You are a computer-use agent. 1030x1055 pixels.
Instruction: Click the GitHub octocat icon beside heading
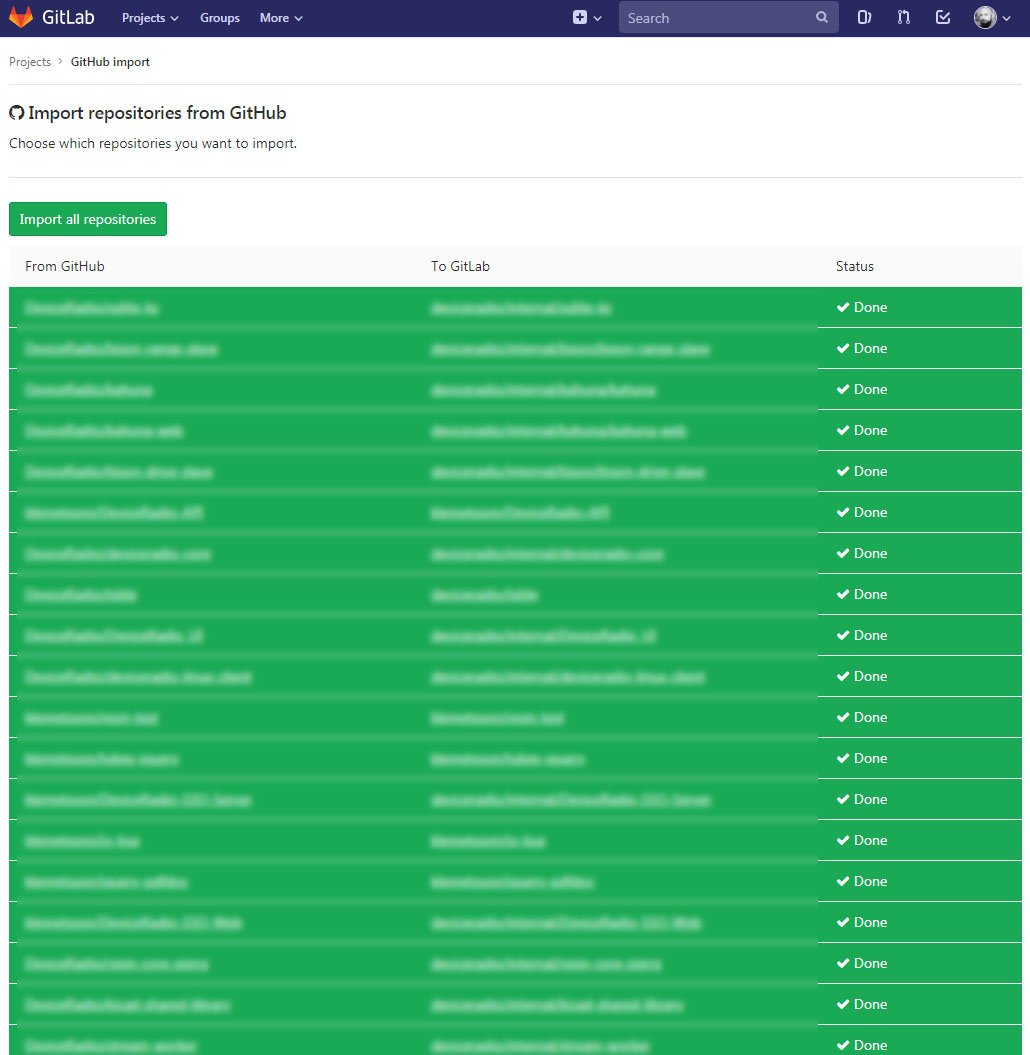click(x=17, y=113)
